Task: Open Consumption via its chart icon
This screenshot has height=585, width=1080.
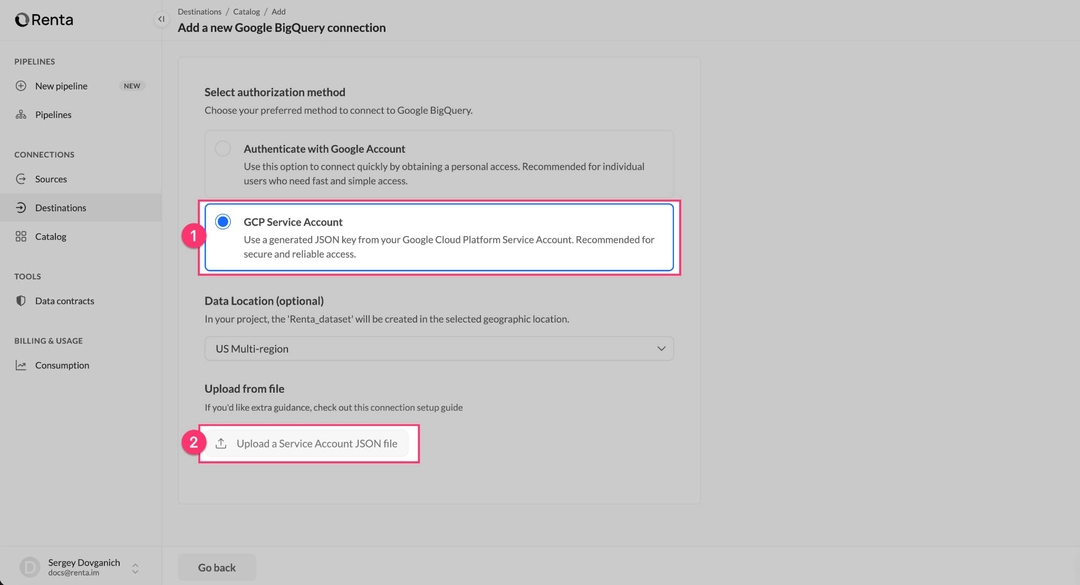Action: [x=22, y=364]
